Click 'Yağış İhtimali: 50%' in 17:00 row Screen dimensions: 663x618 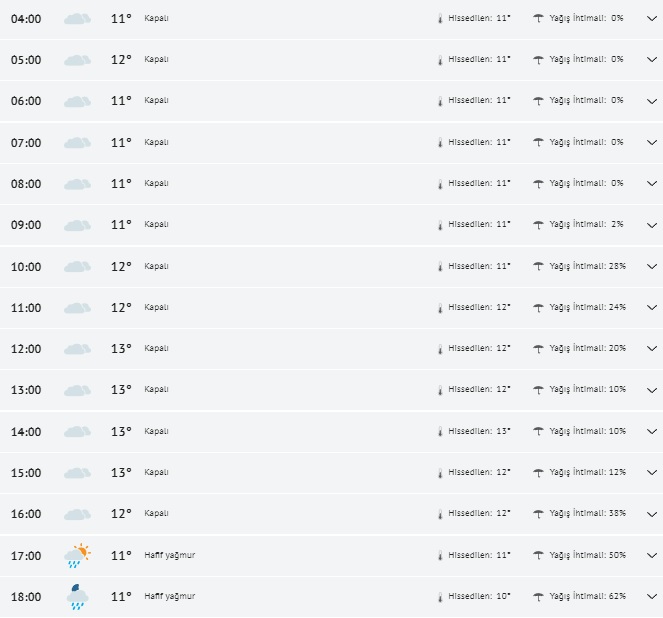click(588, 555)
